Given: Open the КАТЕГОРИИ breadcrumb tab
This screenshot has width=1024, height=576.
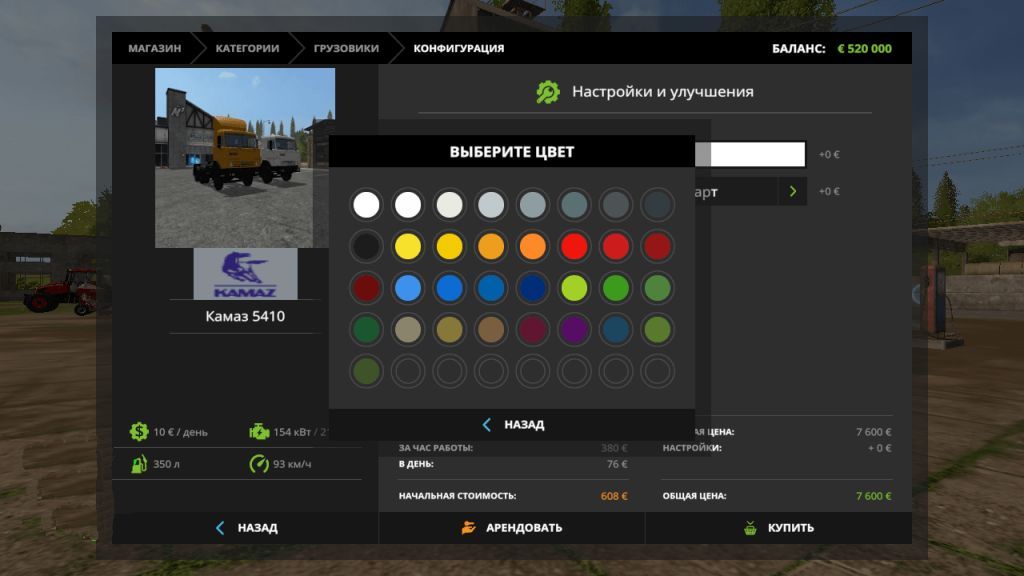Looking at the screenshot, I should click(x=247, y=48).
